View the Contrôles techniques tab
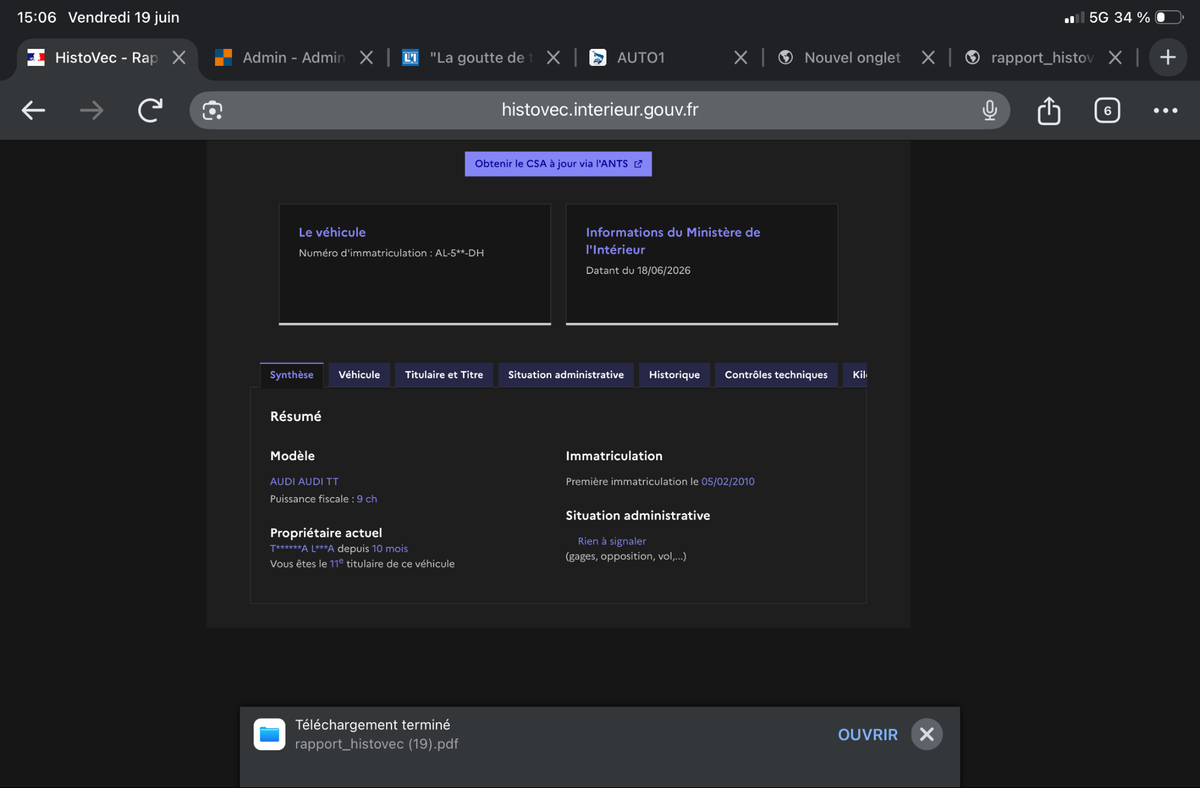Viewport: 1200px width, 788px height. coord(776,375)
